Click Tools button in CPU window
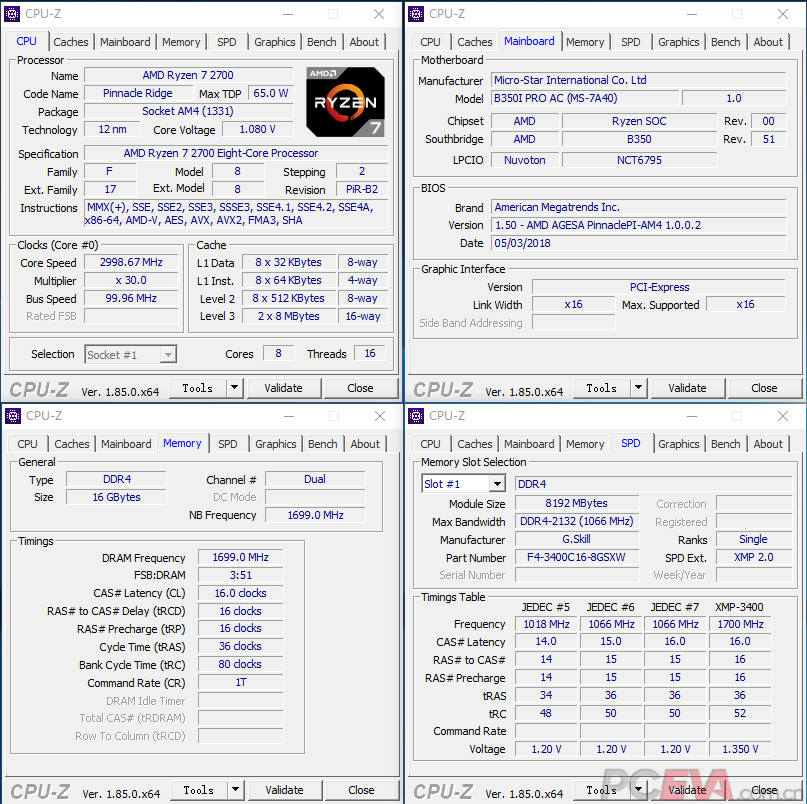807x804 pixels. 198,388
